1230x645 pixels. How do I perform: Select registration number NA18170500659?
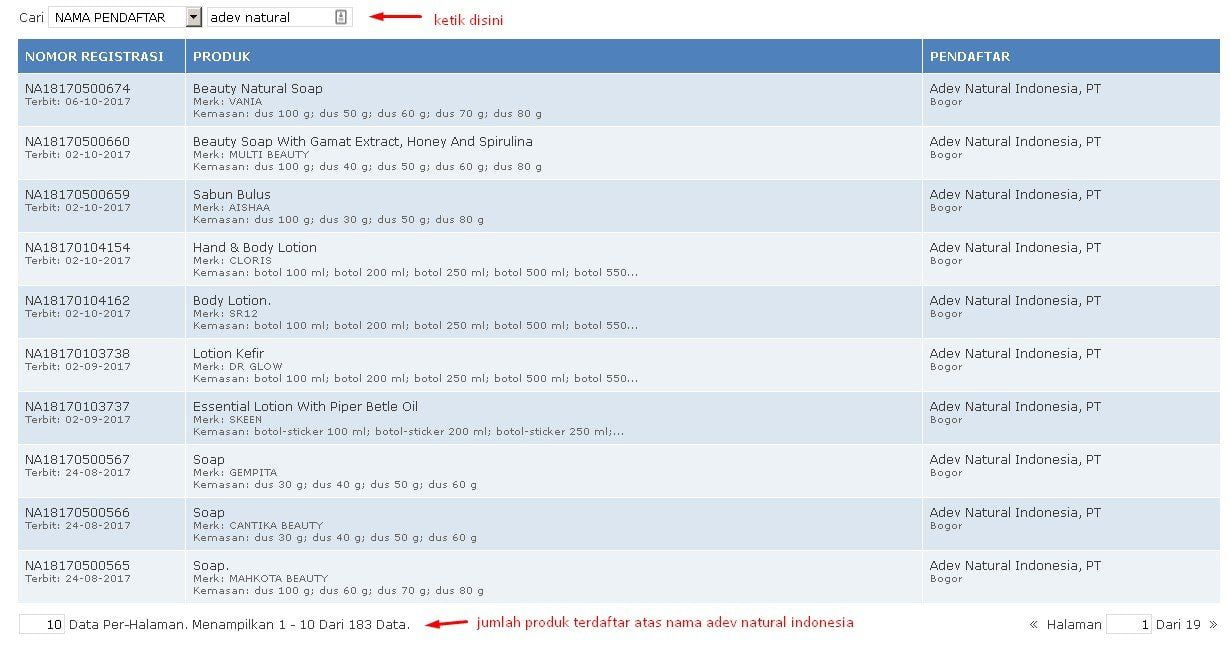click(x=77, y=195)
